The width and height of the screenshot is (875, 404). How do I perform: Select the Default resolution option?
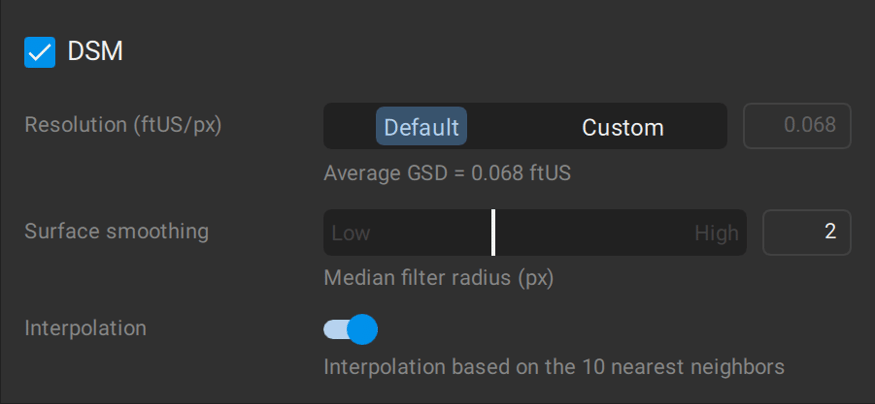click(421, 127)
